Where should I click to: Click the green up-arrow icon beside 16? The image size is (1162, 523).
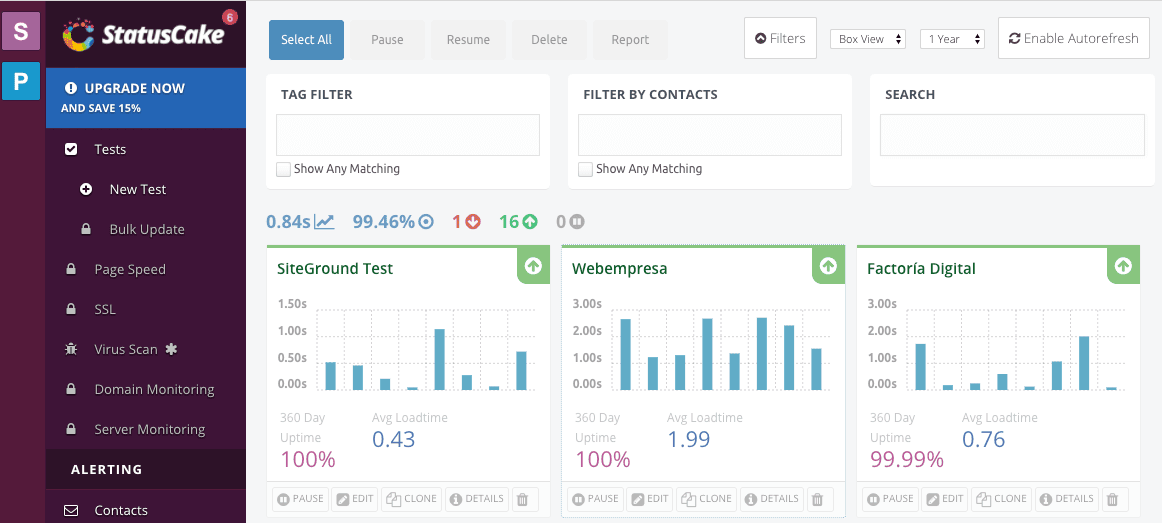click(x=529, y=221)
